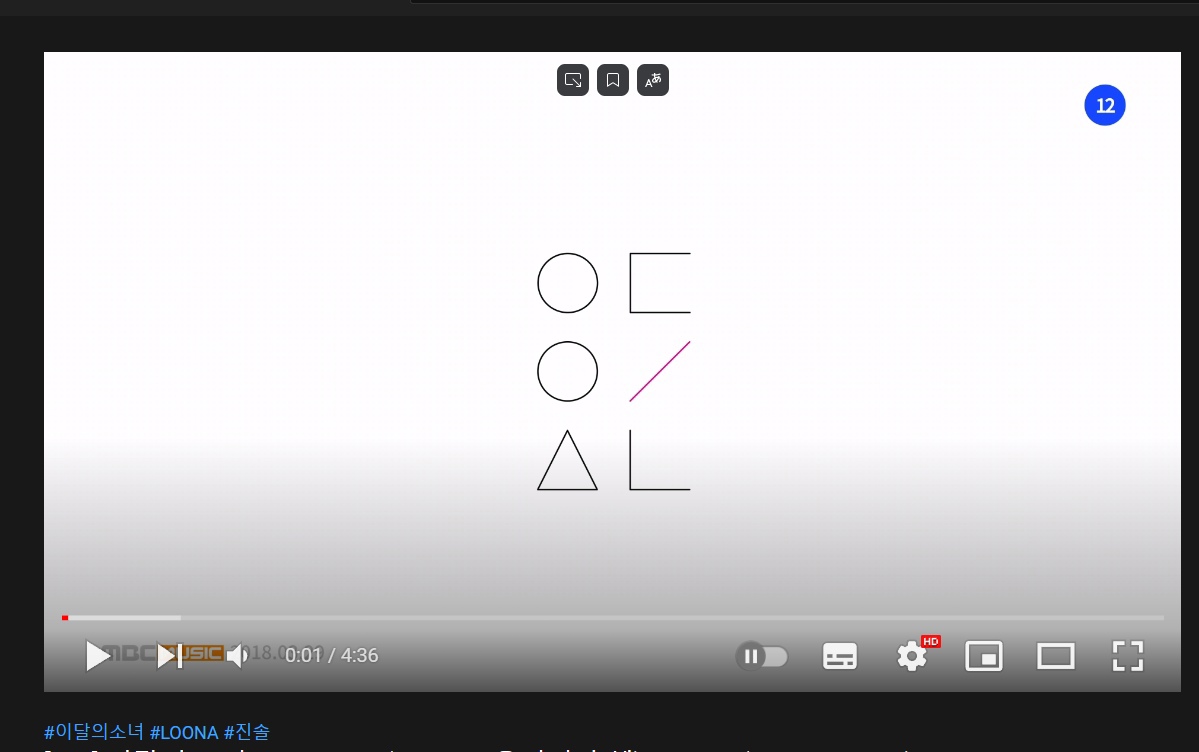Click the translate overlay icon
This screenshot has width=1199, height=752.
[x=653, y=80]
